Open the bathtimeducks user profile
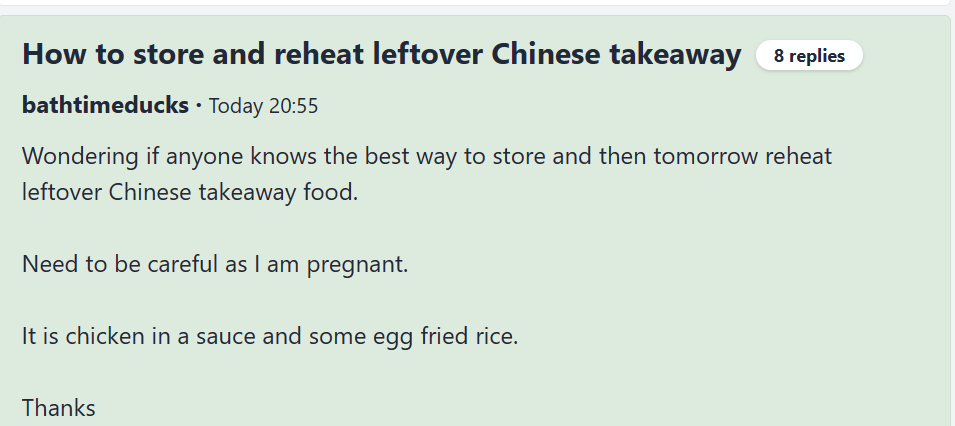 pos(105,105)
